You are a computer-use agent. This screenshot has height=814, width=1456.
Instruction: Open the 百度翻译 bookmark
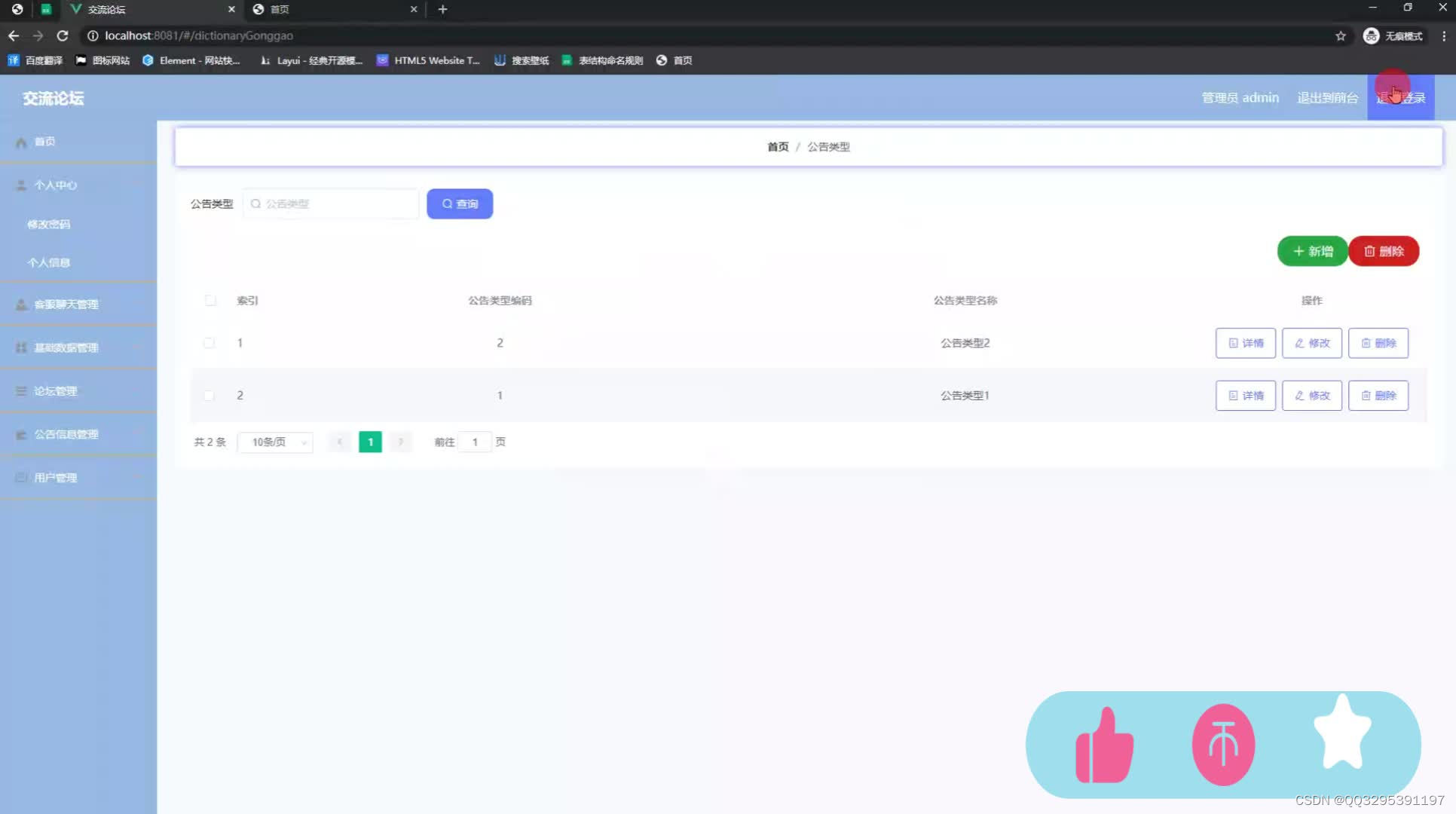click(35, 60)
